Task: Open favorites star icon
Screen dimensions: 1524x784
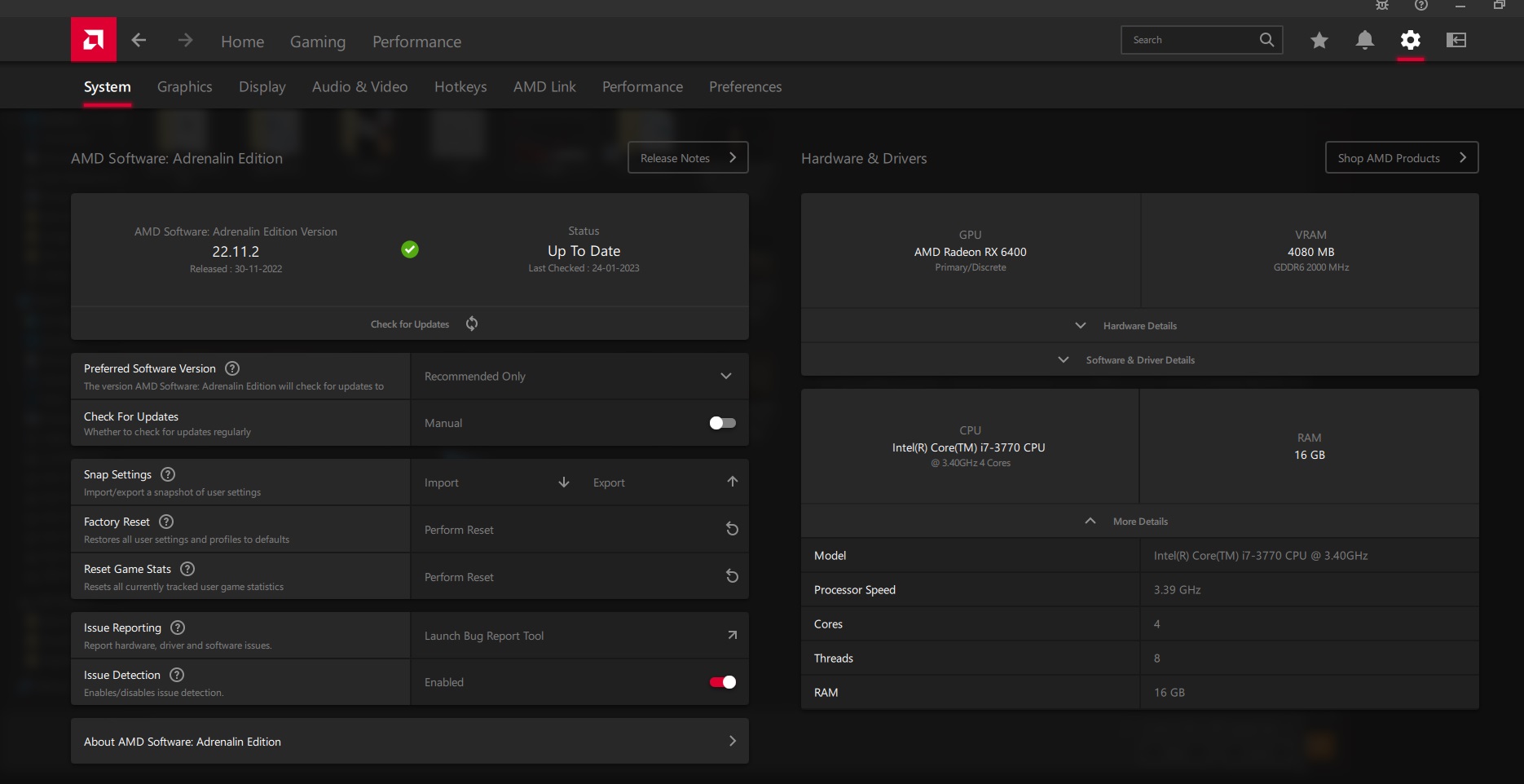Action: (x=1319, y=40)
